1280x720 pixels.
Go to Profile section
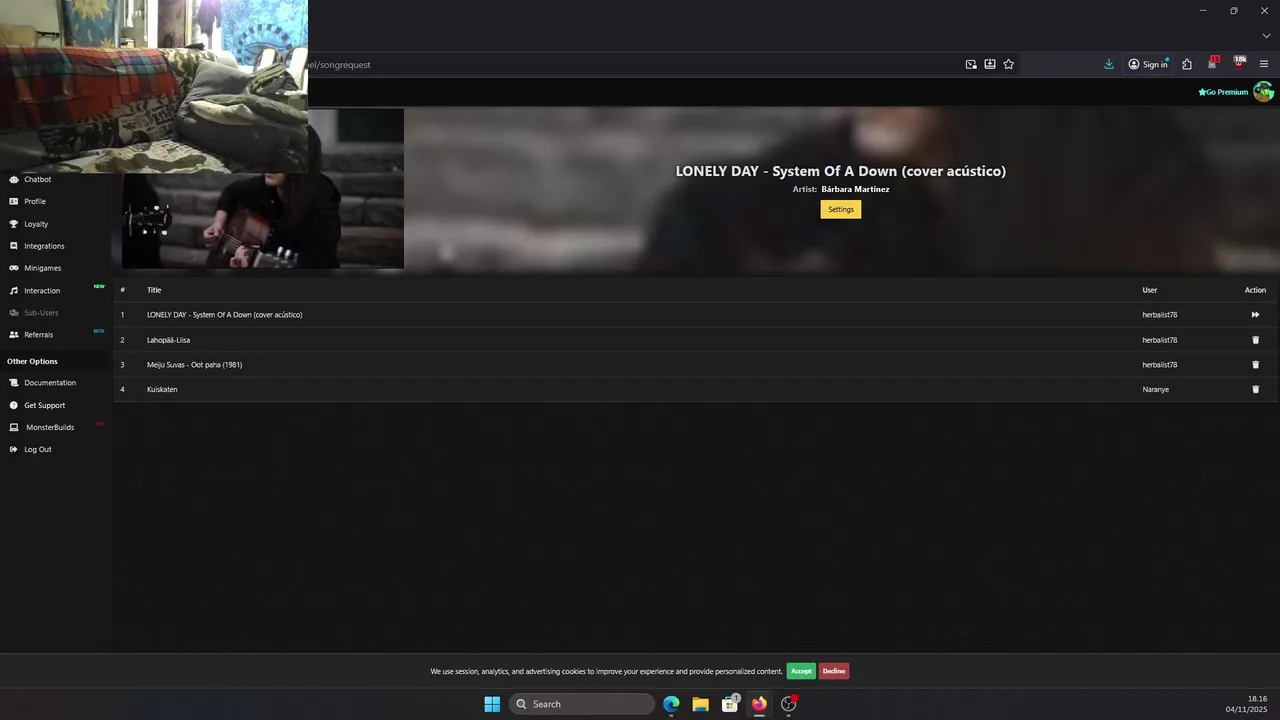[35, 202]
